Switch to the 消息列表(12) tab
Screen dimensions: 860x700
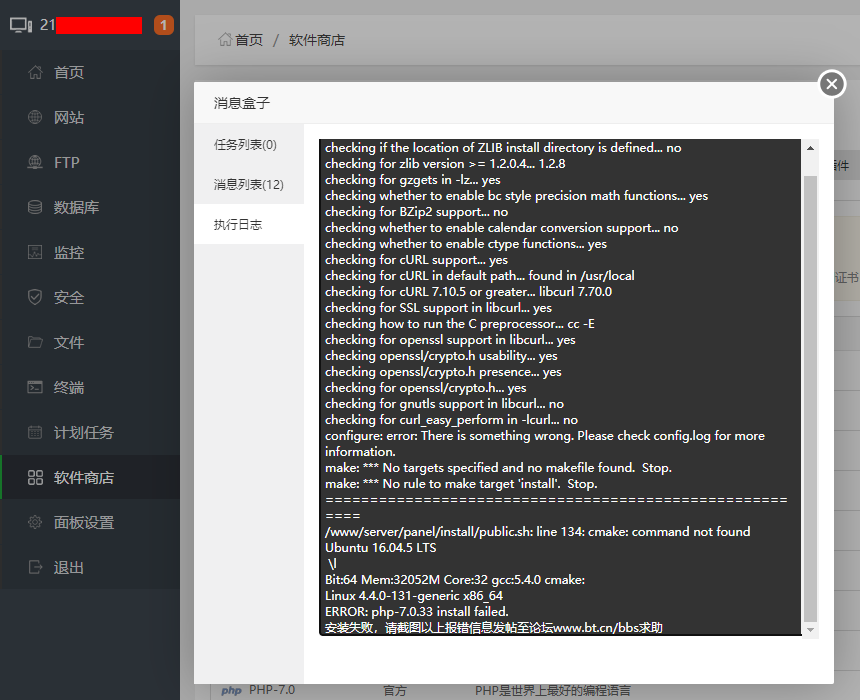point(249,184)
